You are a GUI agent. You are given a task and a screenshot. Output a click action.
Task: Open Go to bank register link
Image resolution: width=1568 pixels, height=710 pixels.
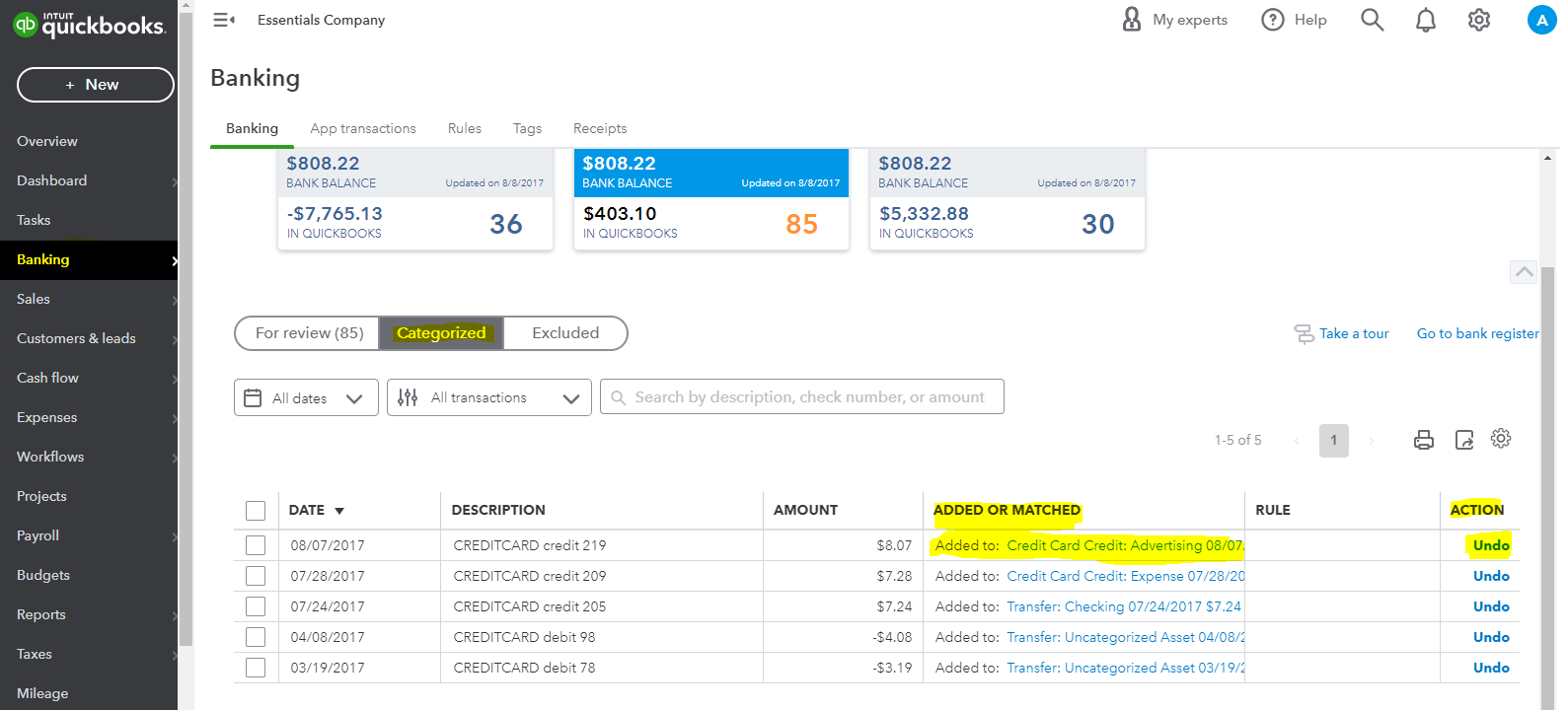click(1477, 333)
